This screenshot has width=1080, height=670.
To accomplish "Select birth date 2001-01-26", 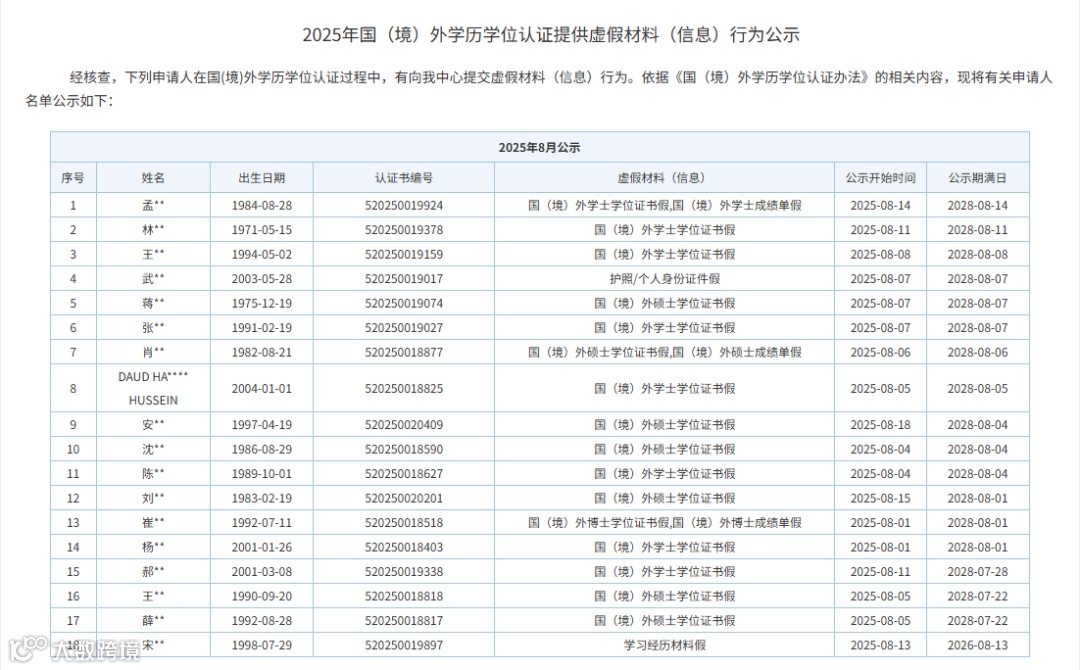I will [262, 547].
